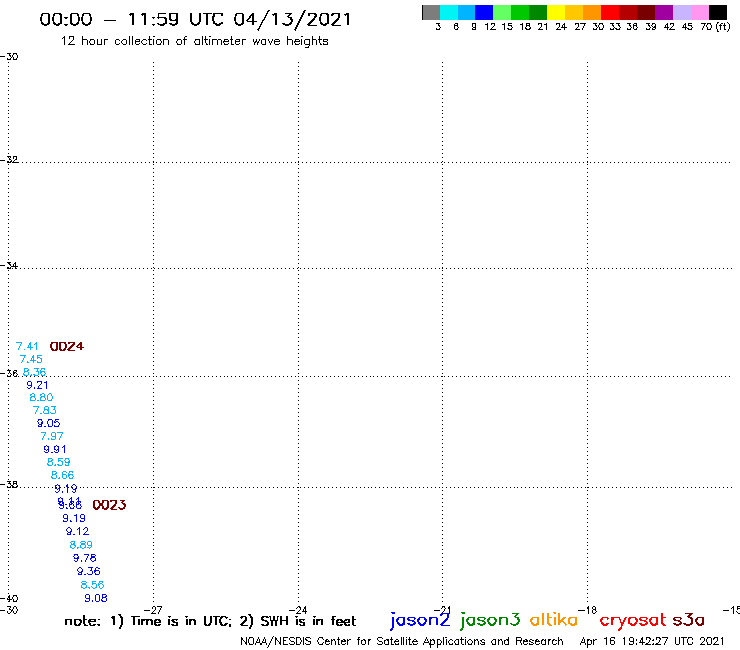Image resolution: width=740 pixels, height=650 pixels.
Task: Click the 9.36 wave height value
Action: coord(89,572)
